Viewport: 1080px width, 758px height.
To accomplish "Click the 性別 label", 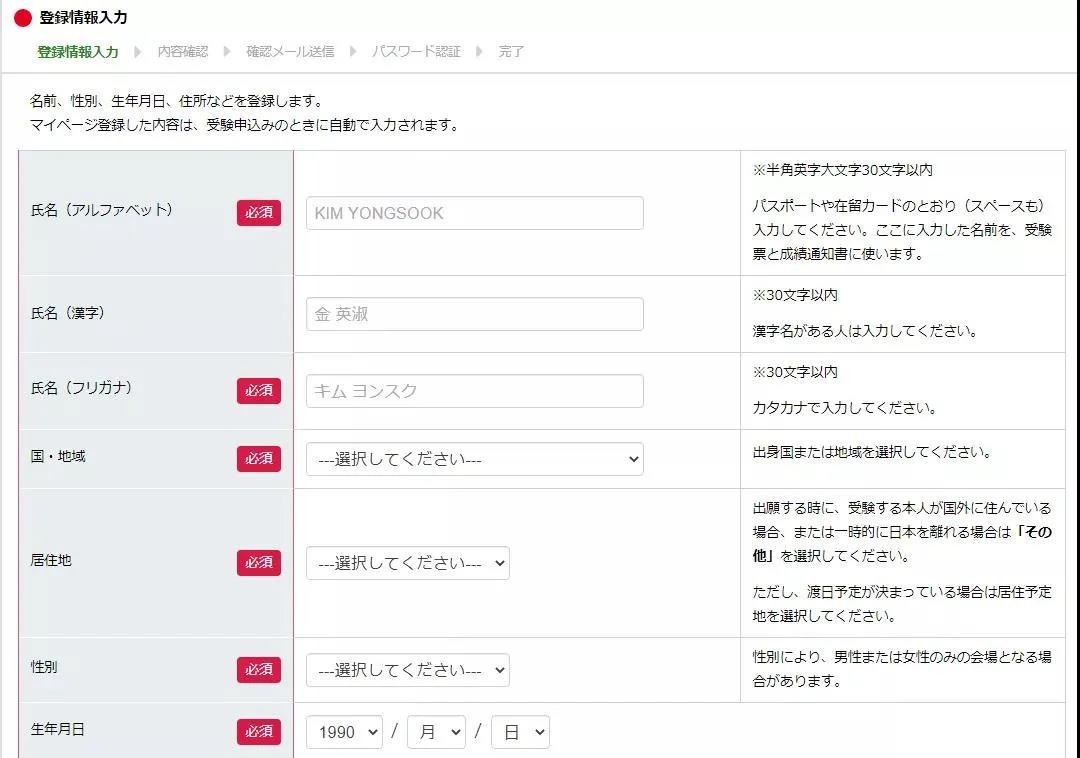I will coord(44,667).
